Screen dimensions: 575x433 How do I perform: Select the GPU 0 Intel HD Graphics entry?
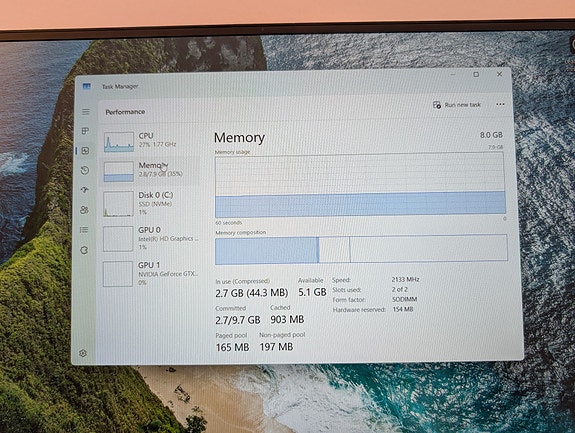150,239
